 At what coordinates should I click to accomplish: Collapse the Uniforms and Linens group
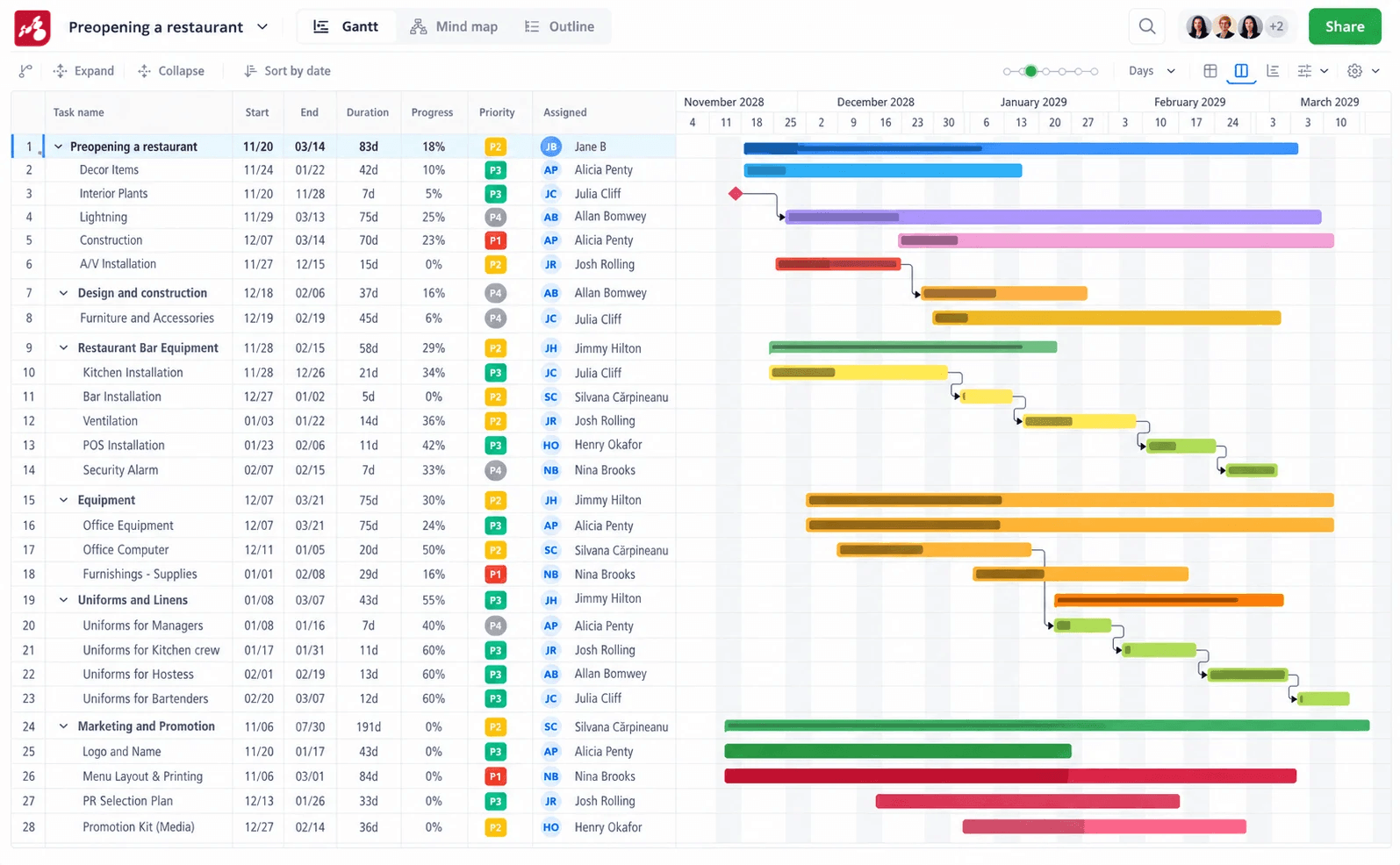tap(63, 600)
